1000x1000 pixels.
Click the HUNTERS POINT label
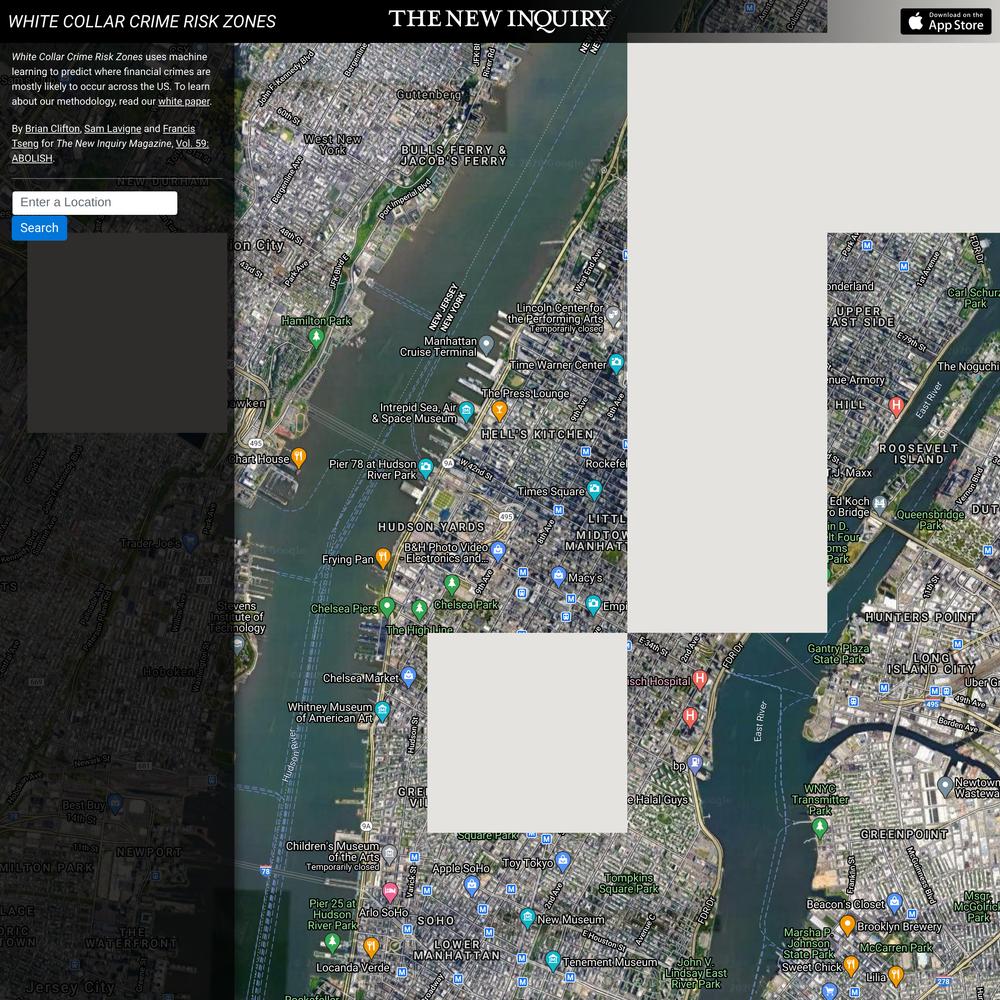[x=921, y=617]
